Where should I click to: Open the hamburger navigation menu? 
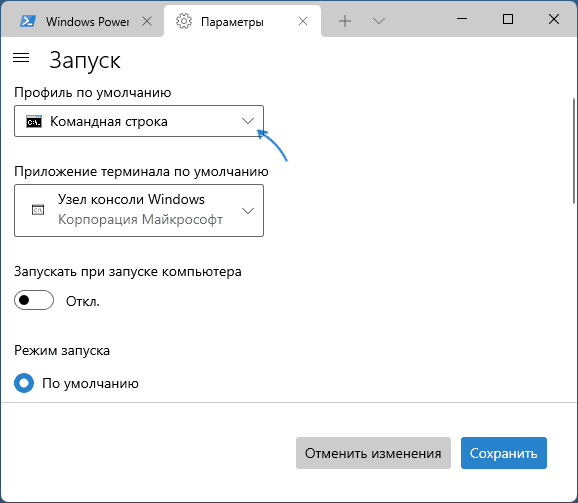tap(21, 57)
